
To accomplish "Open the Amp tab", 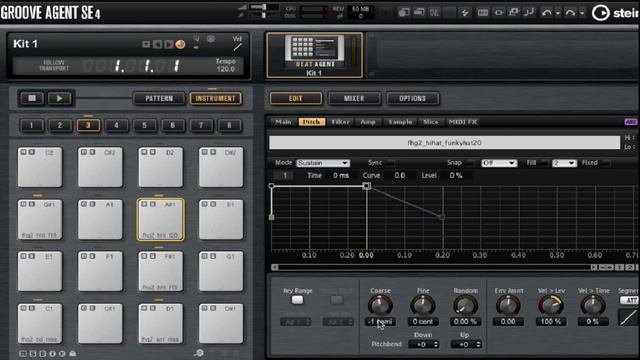I will pyautogui.click(x=368, y=122).
